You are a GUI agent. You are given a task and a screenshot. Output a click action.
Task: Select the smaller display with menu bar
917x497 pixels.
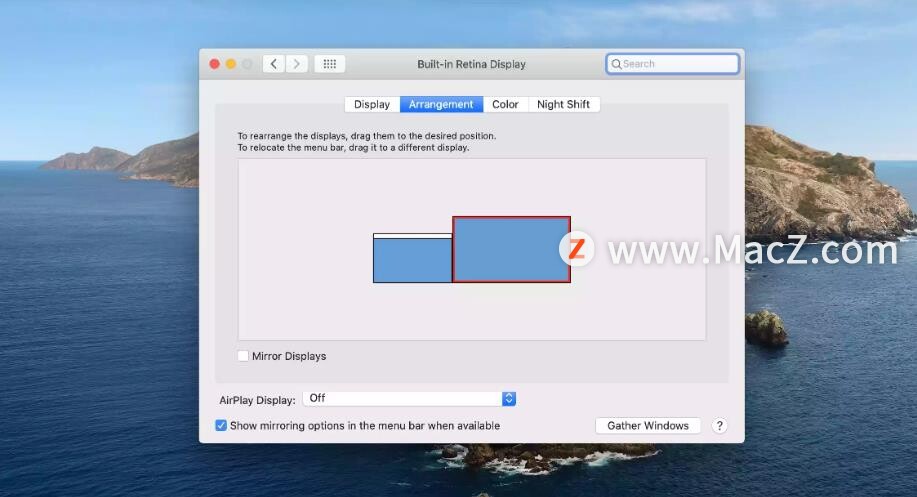click(413, 258)
